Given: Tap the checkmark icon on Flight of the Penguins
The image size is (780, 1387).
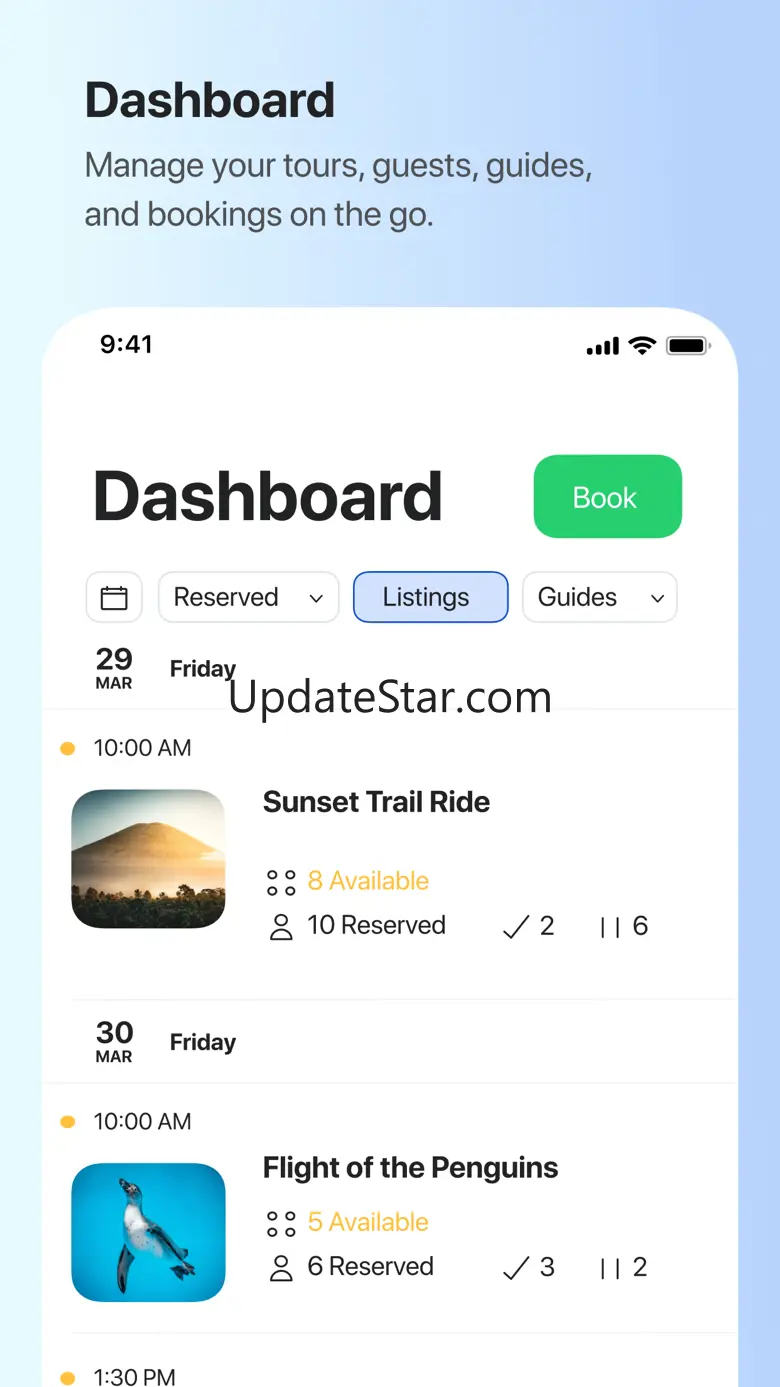Looking at the screenshot, I should [515, 1268].
